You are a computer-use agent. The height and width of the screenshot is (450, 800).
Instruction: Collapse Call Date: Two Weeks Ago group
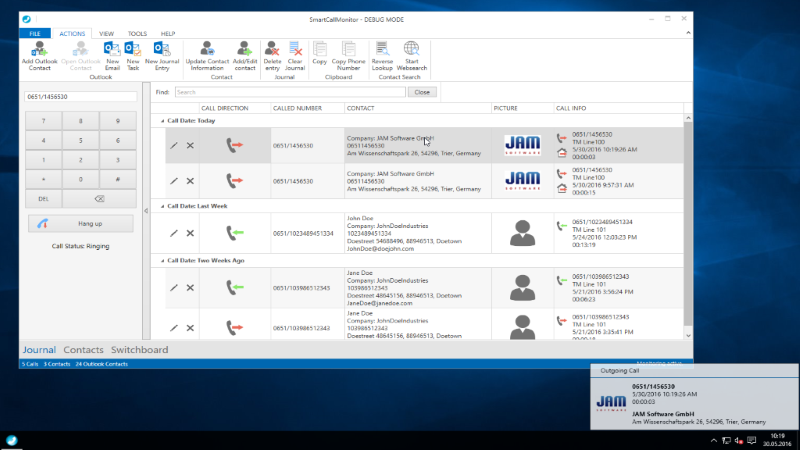[x=163, y=261]
